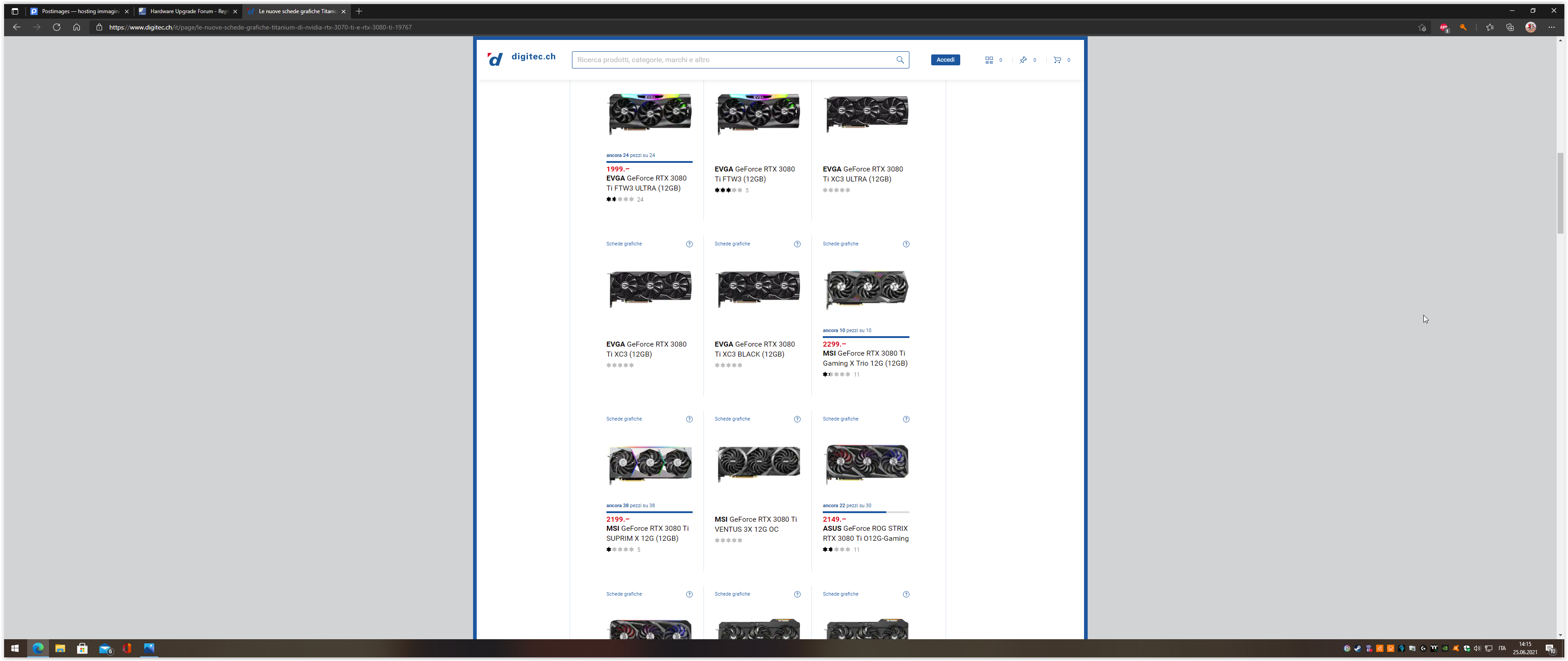The width and height of the screenshot is (1568, 661).
Task: Click the browser refresh button
Action: [x=57, y=27]
